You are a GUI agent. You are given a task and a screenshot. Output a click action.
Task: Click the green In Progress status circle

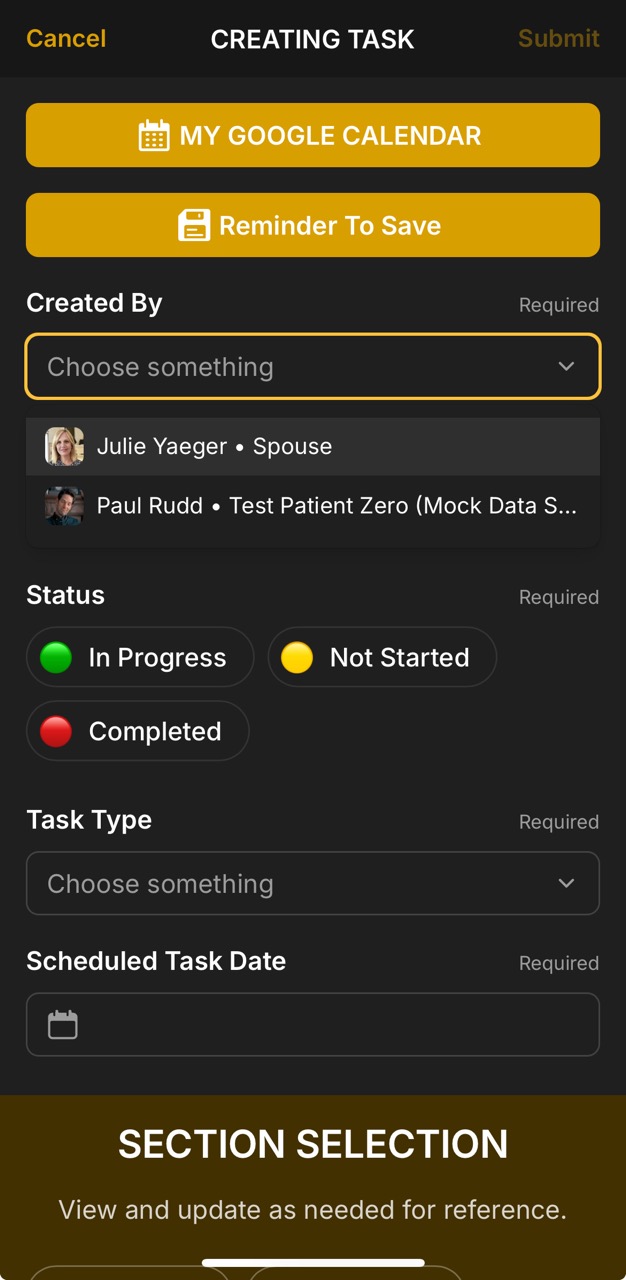(x=55, y=657)
